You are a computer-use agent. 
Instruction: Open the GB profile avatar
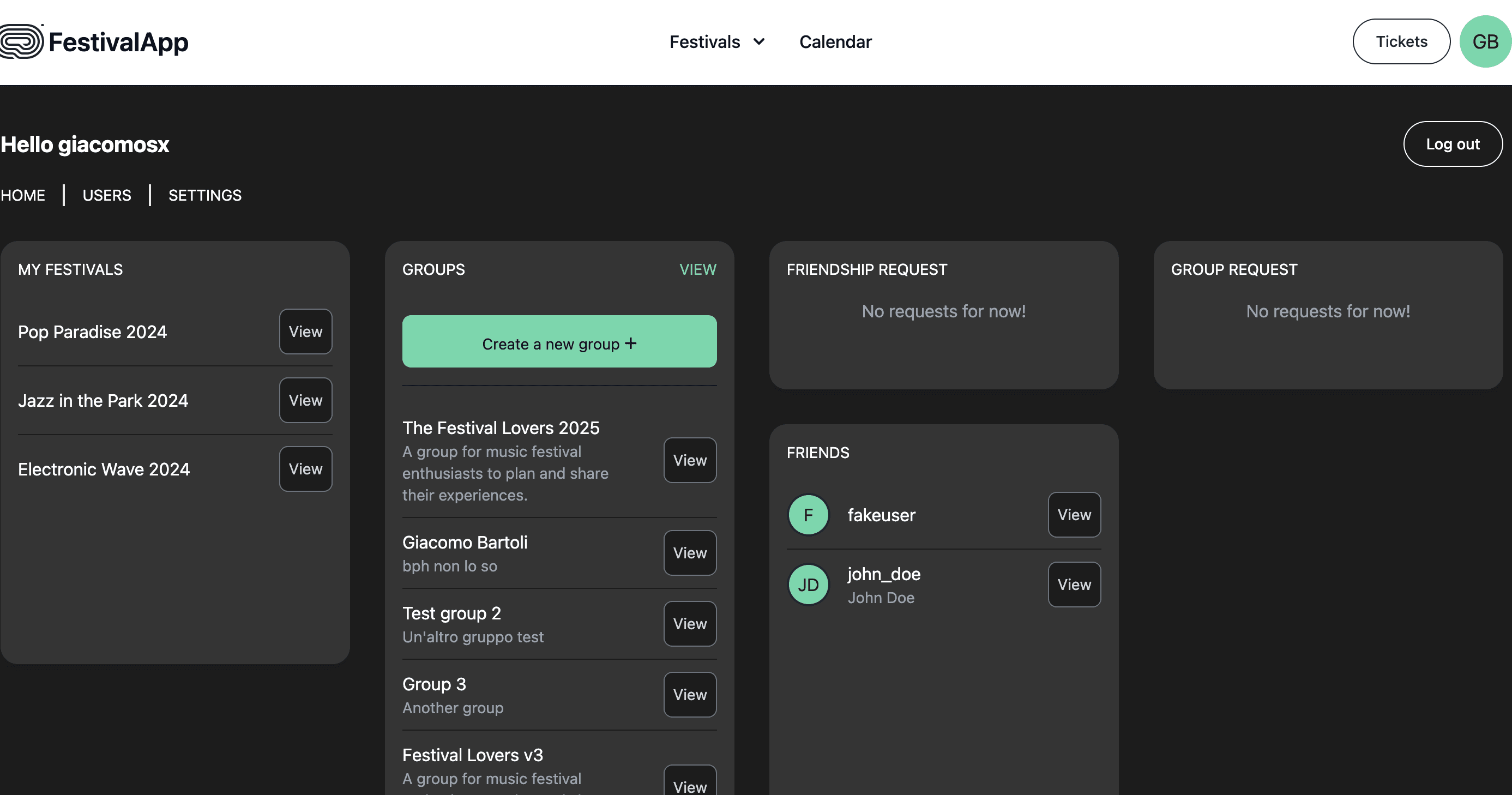coord(1485,41)
